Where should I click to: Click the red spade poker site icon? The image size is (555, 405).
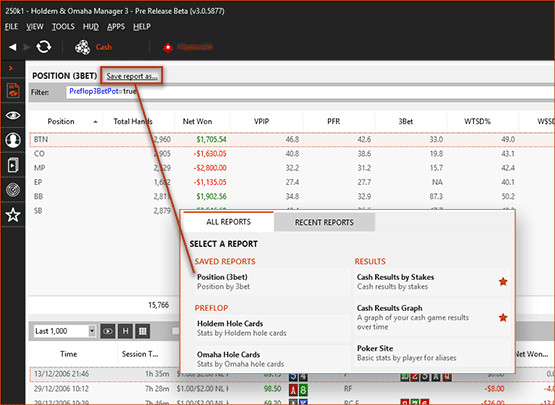coord(168,47)
